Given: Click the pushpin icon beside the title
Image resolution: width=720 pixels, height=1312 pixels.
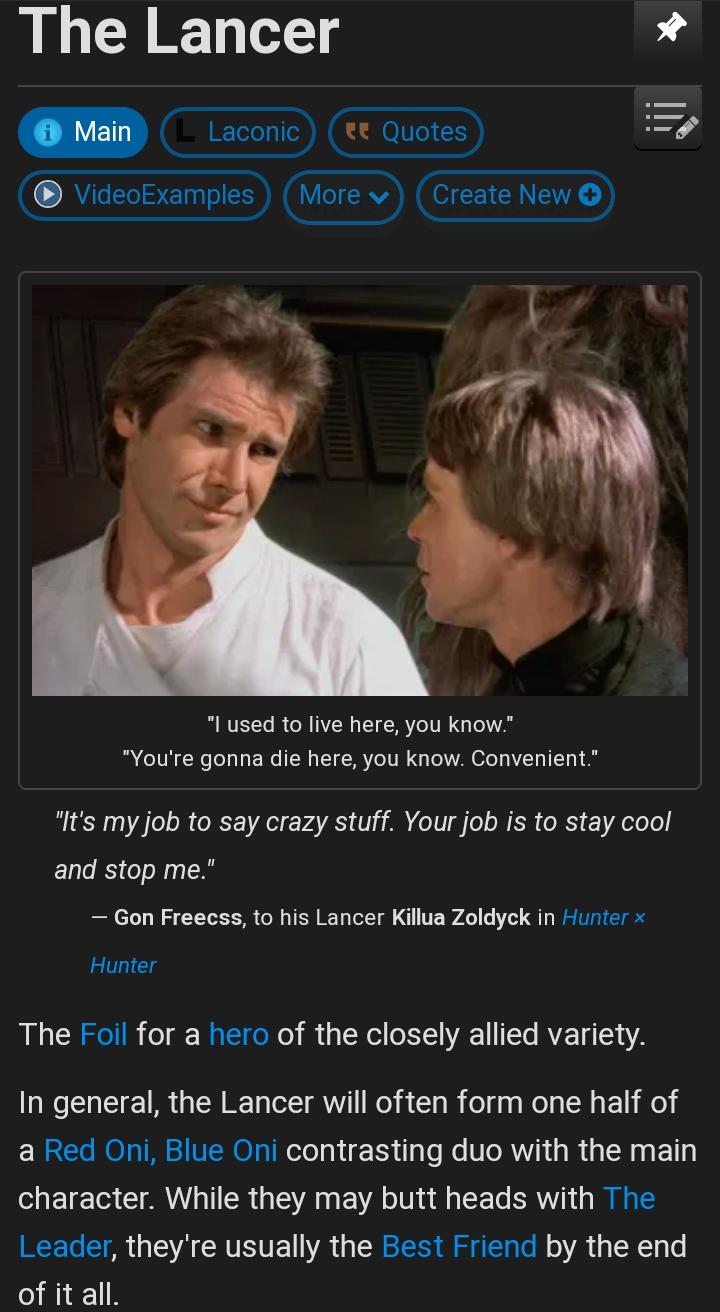Looking at the screenshot, I should 669,29.
